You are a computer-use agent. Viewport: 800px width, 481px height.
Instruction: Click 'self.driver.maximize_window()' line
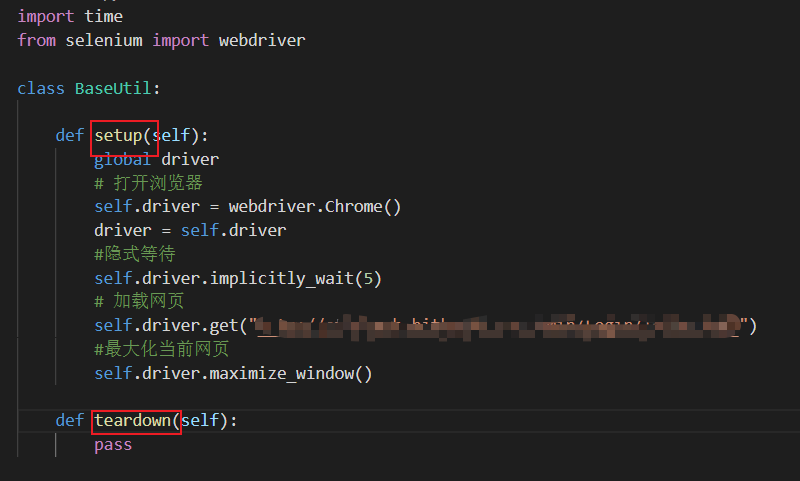(x=233, y=373)
